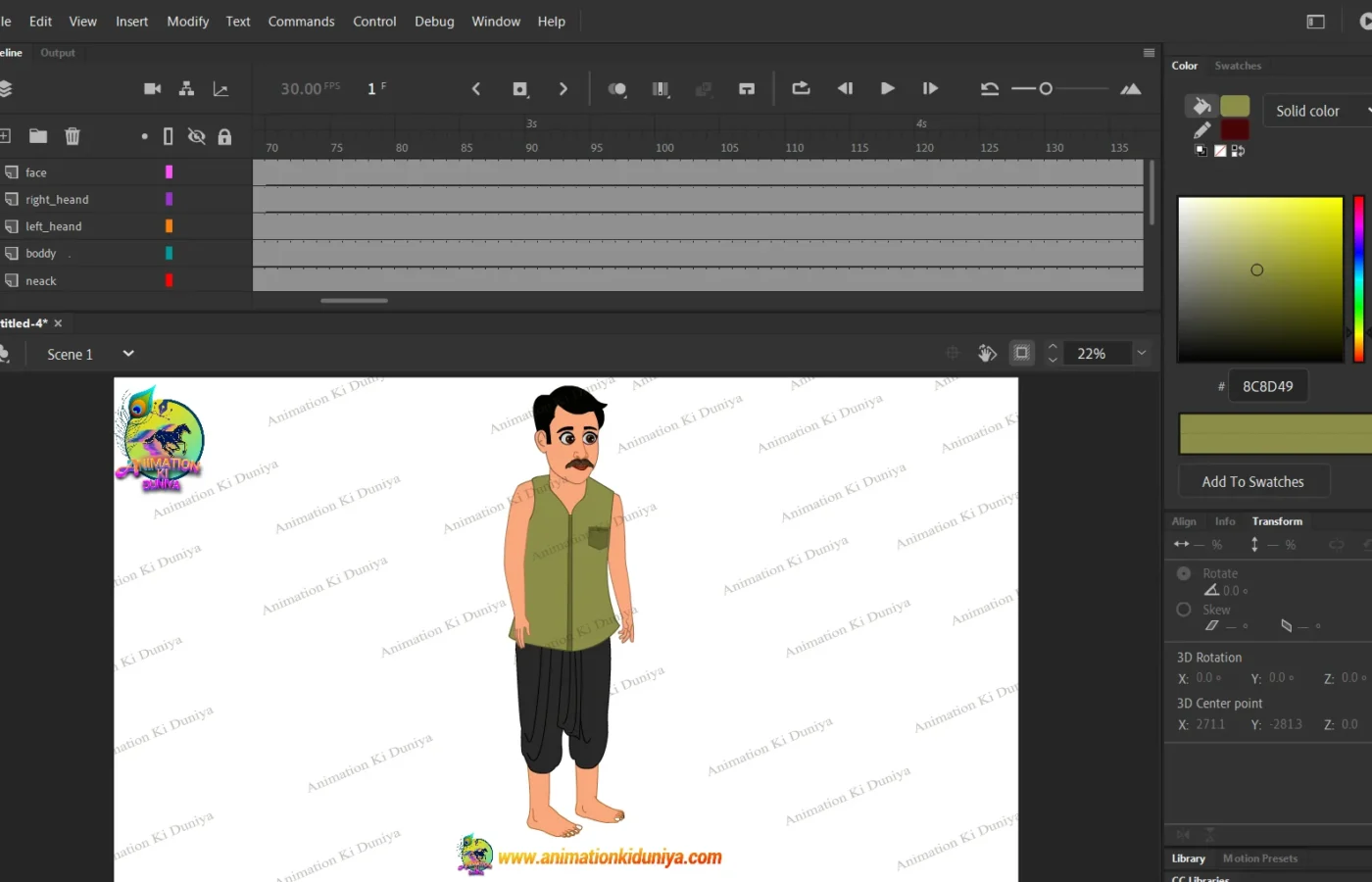Click the dark red stroke color swatch

(x=1235, y=130)
